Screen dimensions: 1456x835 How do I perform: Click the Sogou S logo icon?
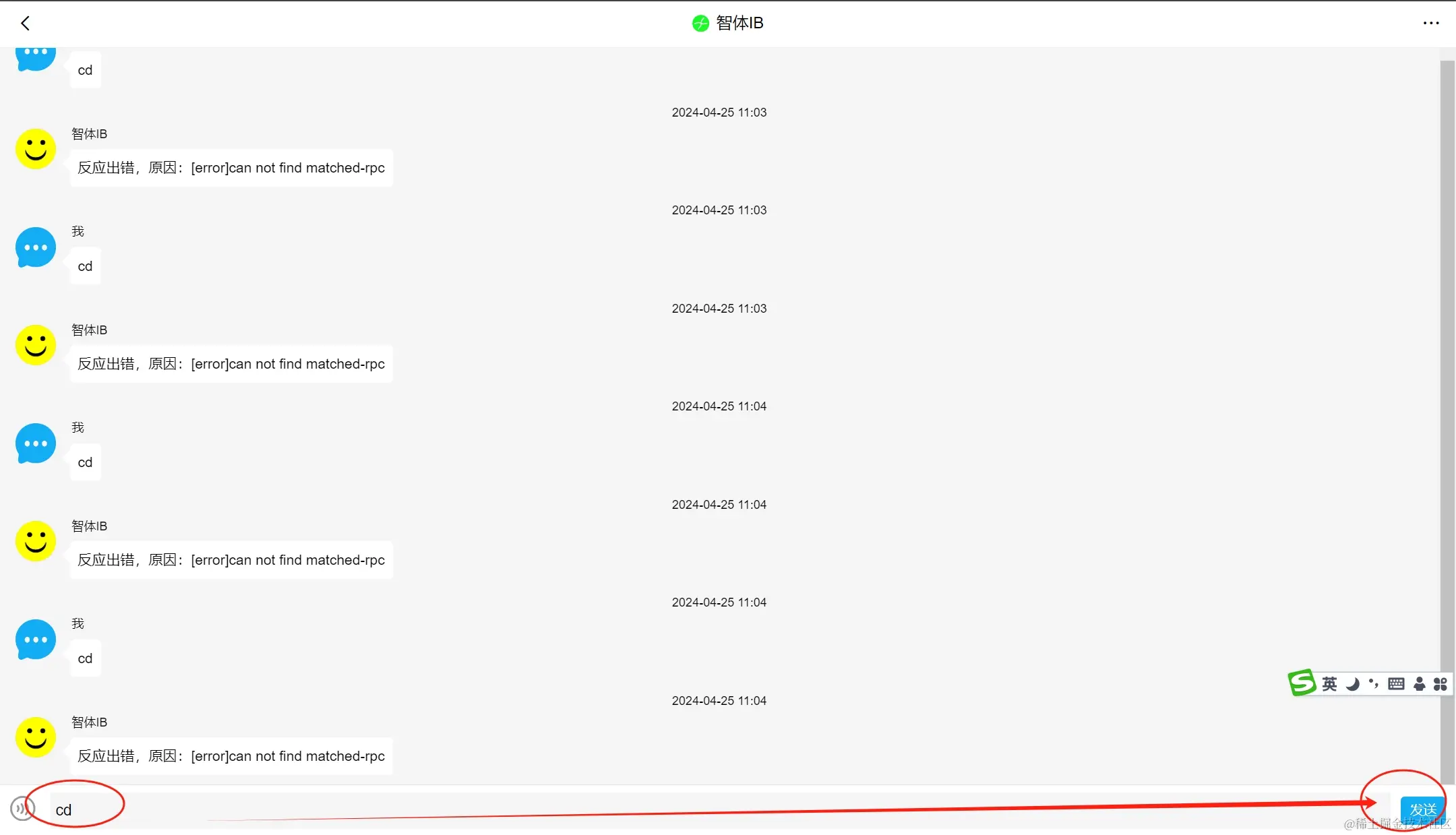coord(1302,683)
